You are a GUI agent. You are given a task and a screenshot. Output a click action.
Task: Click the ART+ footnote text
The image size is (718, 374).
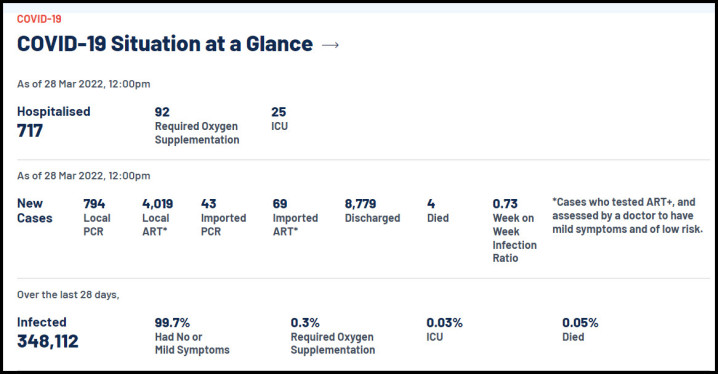627,216
